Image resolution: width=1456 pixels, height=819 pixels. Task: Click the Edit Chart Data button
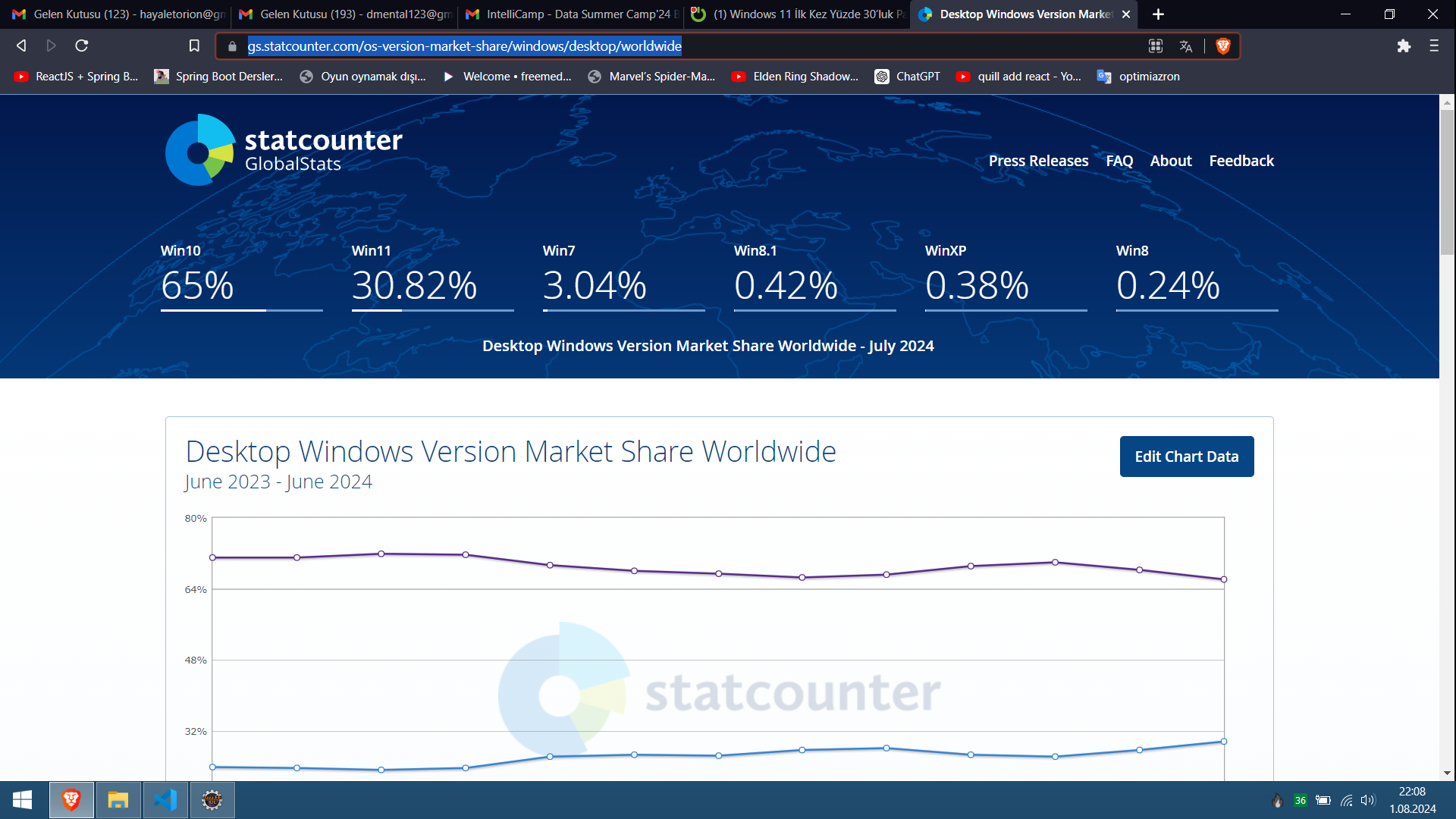point(1186,457)
